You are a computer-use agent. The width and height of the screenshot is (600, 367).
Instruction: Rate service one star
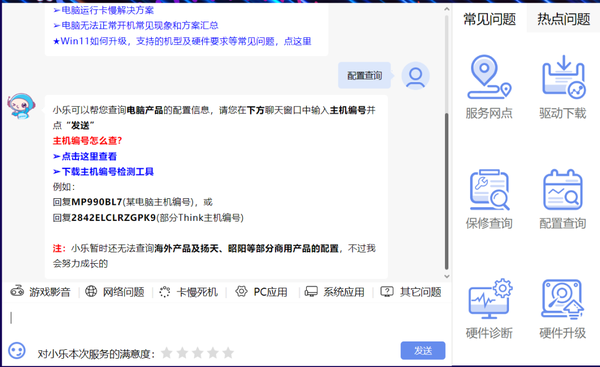coord(166,352)
